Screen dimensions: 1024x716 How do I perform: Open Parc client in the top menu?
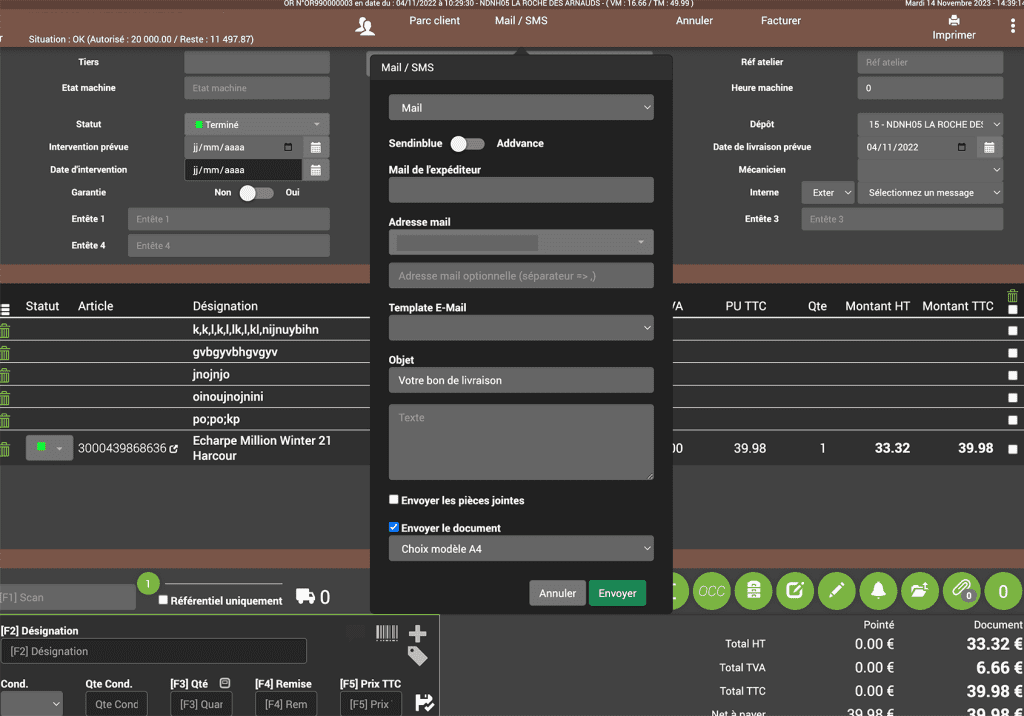(434, 21)
